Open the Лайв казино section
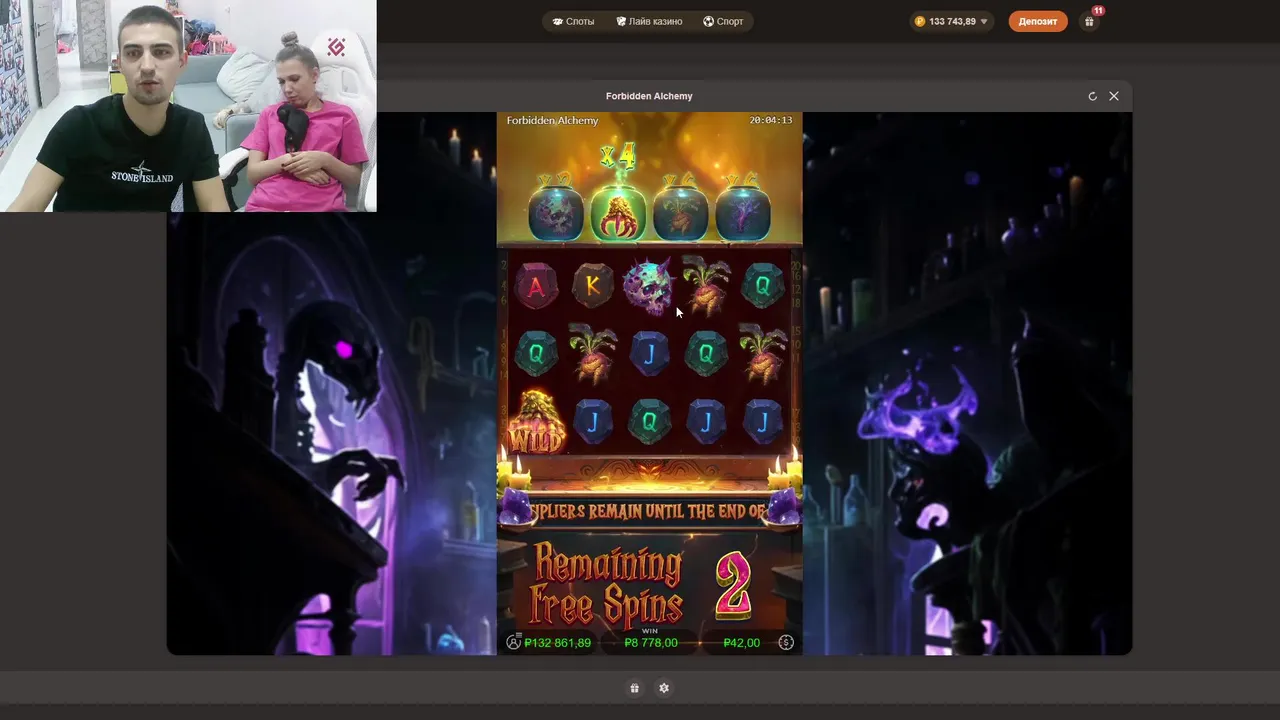The width and height of the screenshot is (1280, 720). coord(649,21)
